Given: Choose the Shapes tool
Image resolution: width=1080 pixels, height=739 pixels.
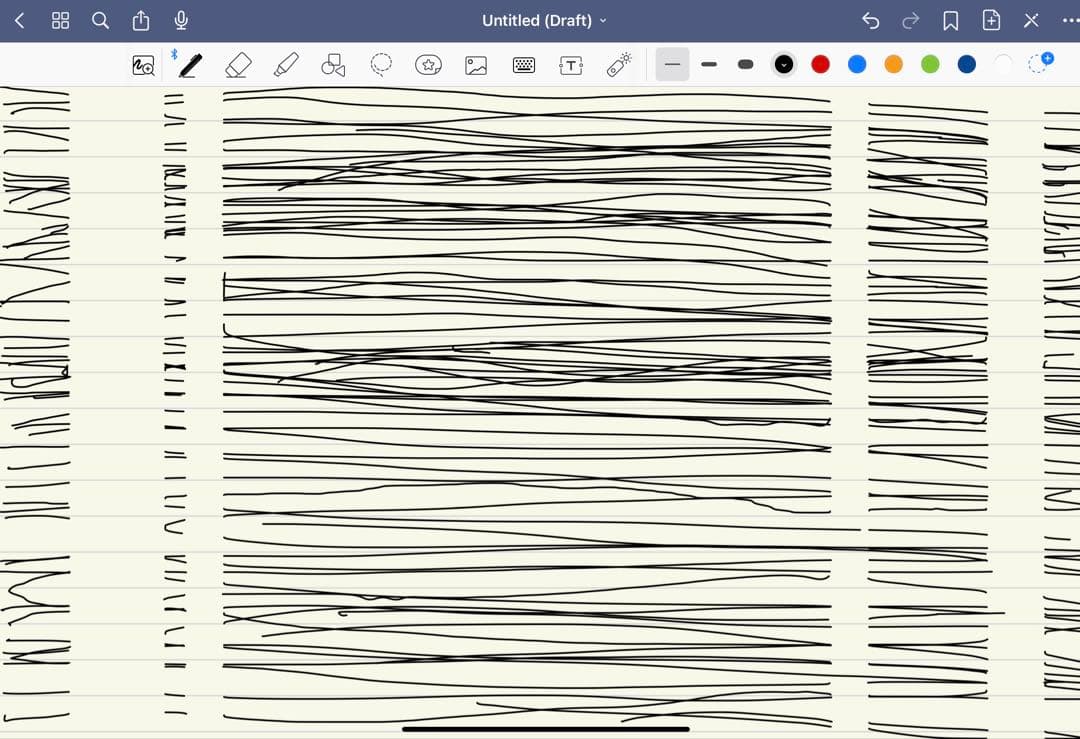Looking at the screenshot, I should tap(333, 65).
